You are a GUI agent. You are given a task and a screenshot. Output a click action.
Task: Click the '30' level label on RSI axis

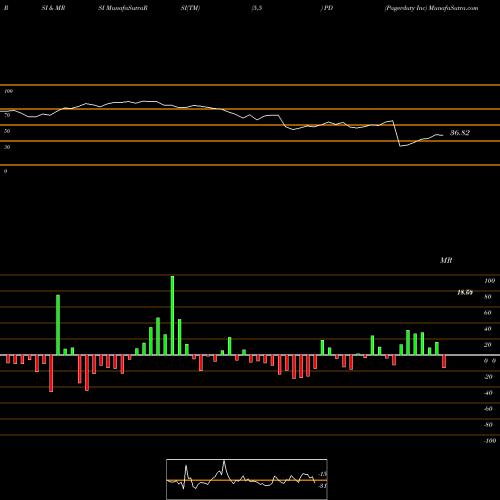(7, 147)
